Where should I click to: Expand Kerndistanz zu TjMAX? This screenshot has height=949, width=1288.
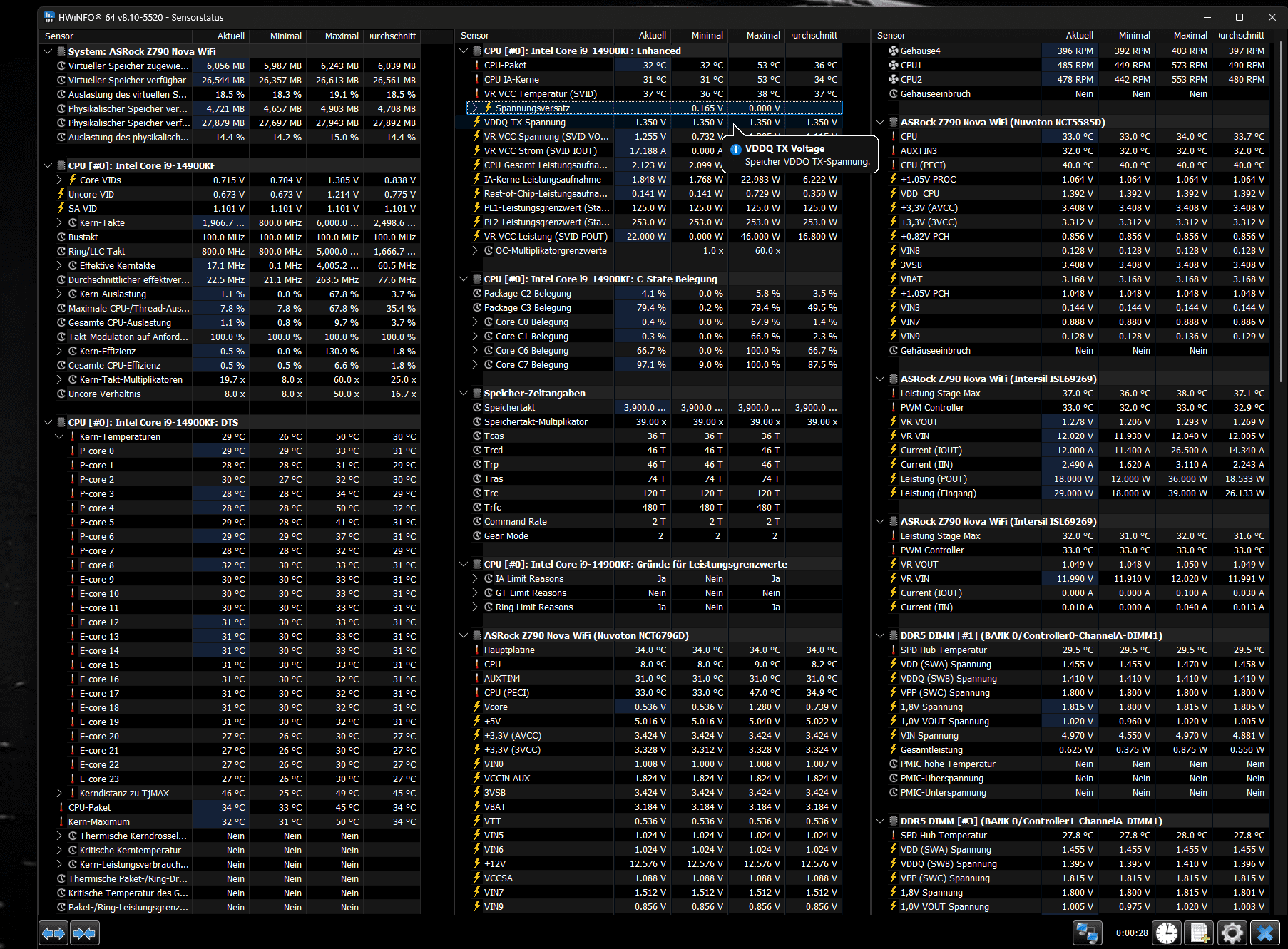(x=60, y=793)
